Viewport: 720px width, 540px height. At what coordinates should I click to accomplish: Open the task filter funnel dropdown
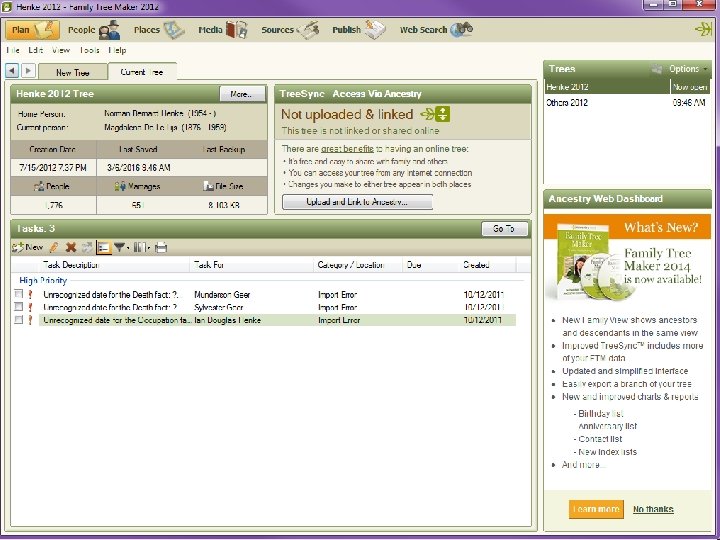pyautogui.click(x=122, y=248)
